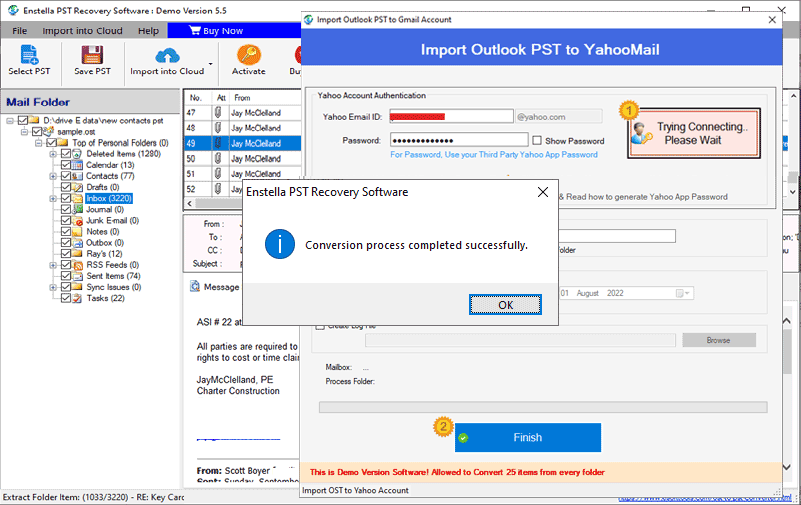Click the Journal folder icon

(77, 209)
